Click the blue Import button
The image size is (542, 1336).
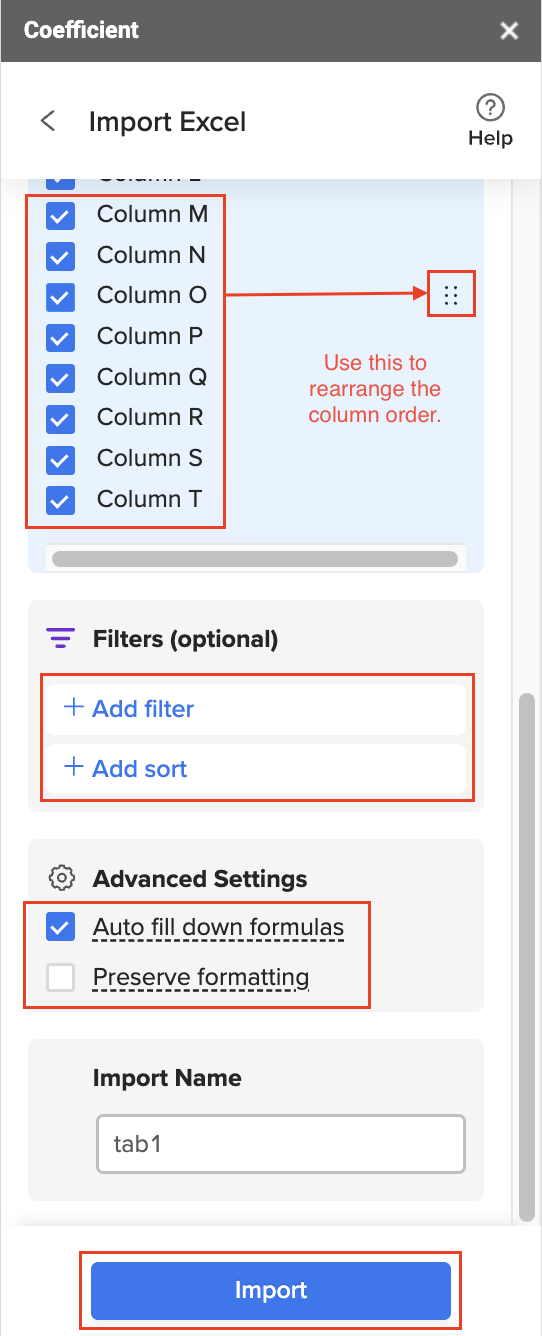point(271,1290)
